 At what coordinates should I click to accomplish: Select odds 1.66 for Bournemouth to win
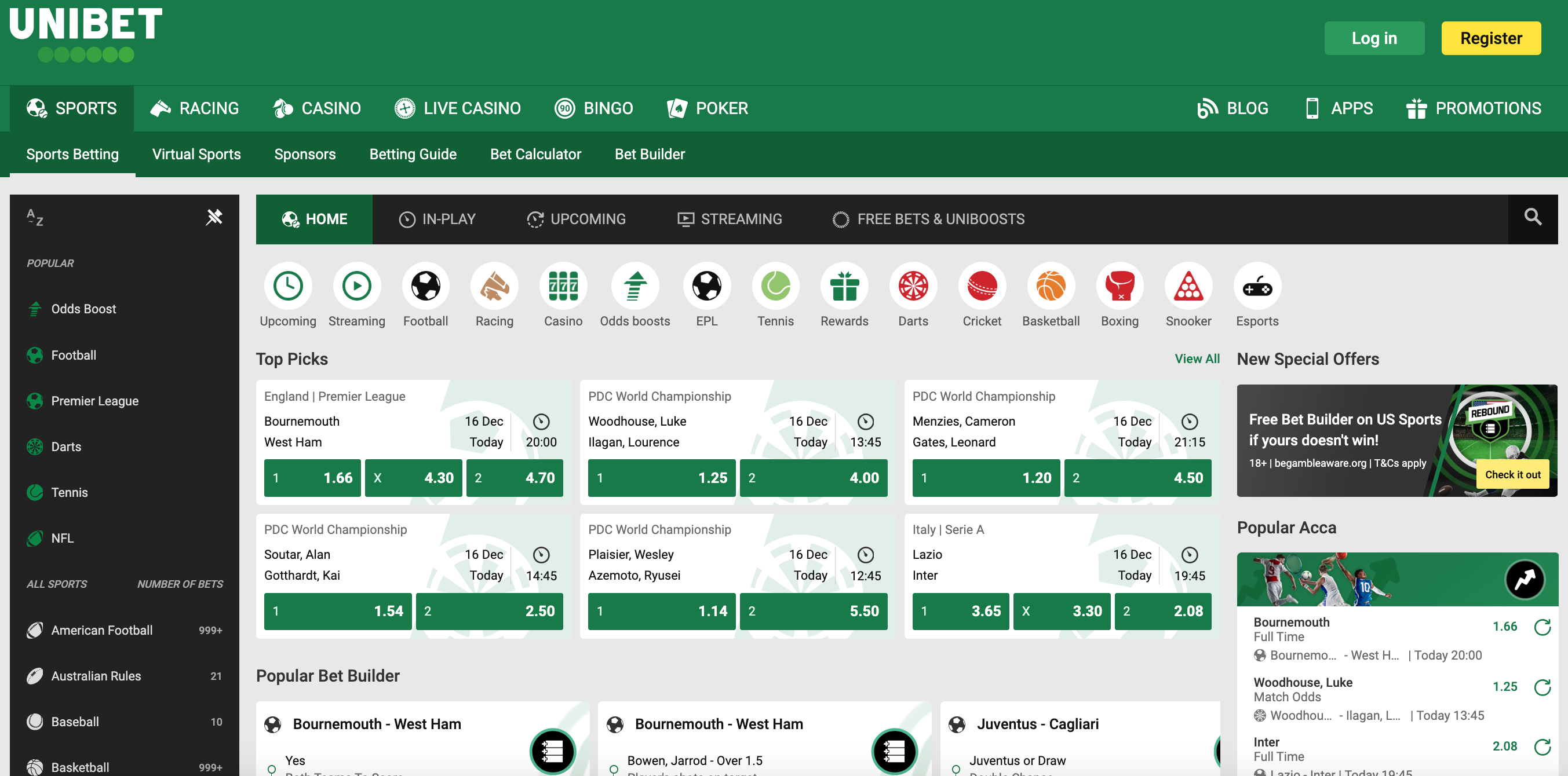point(312,478)
